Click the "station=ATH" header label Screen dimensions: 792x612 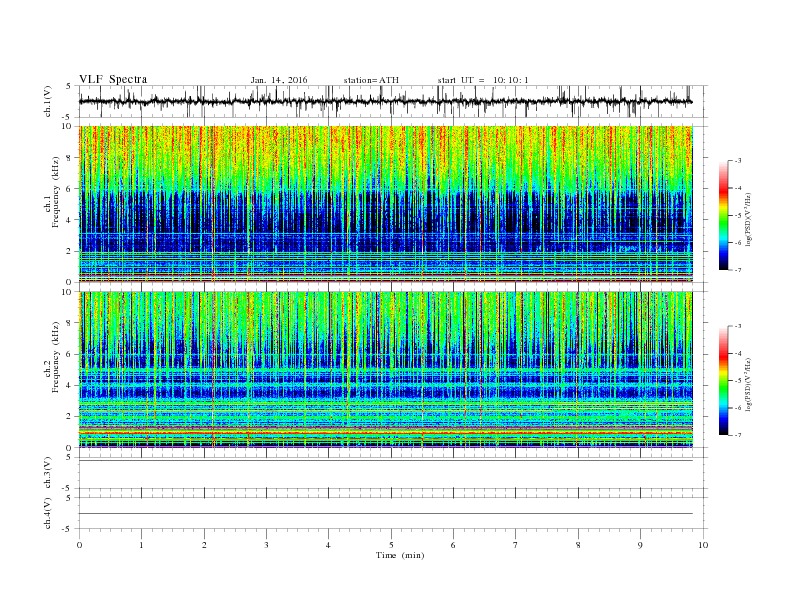(x=371, y=80)
